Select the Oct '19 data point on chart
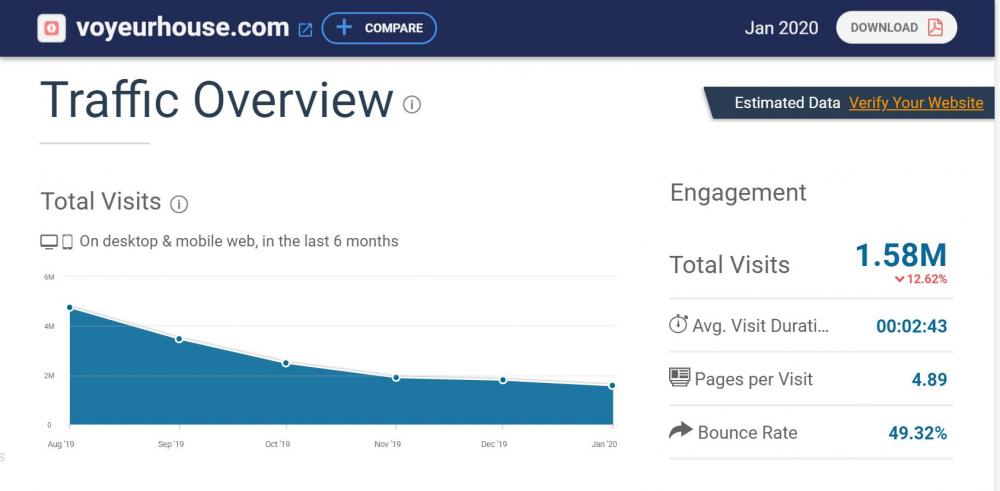 286,363
